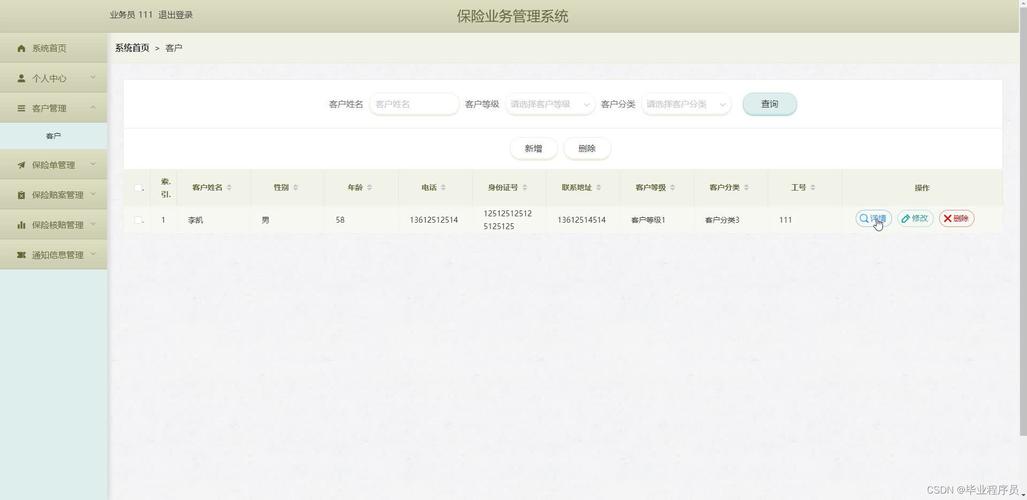The height and width of the screenshot is (500, 1027).
Task: Focus the 客户姓名 search input field
Action: [414, 104]
